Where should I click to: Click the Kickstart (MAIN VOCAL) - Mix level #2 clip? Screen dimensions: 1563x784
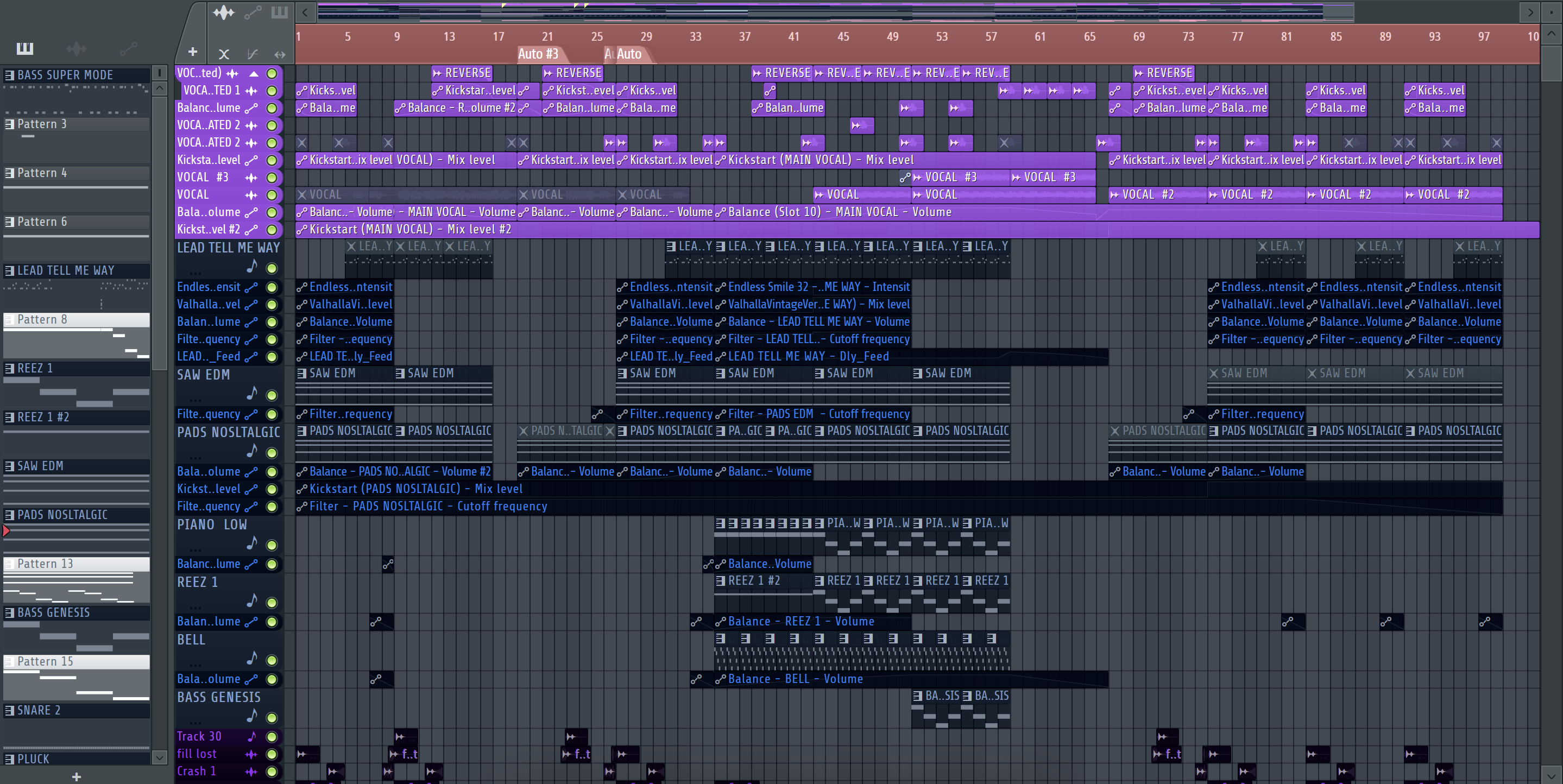[x=917, y=229]
